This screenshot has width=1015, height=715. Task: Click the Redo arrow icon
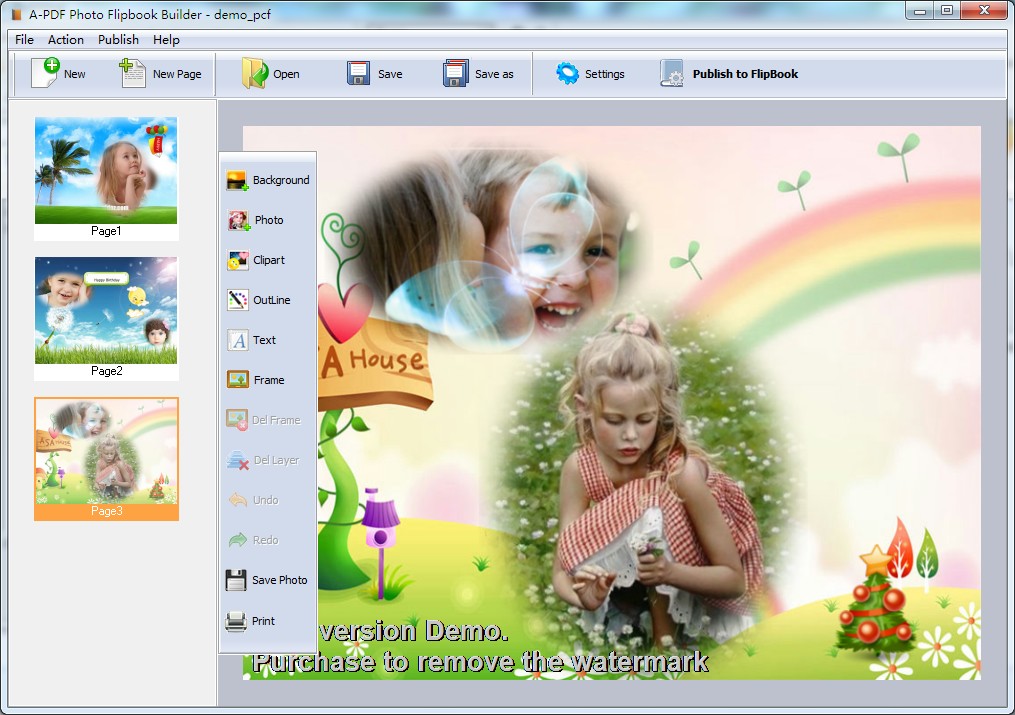pos(238,540)
